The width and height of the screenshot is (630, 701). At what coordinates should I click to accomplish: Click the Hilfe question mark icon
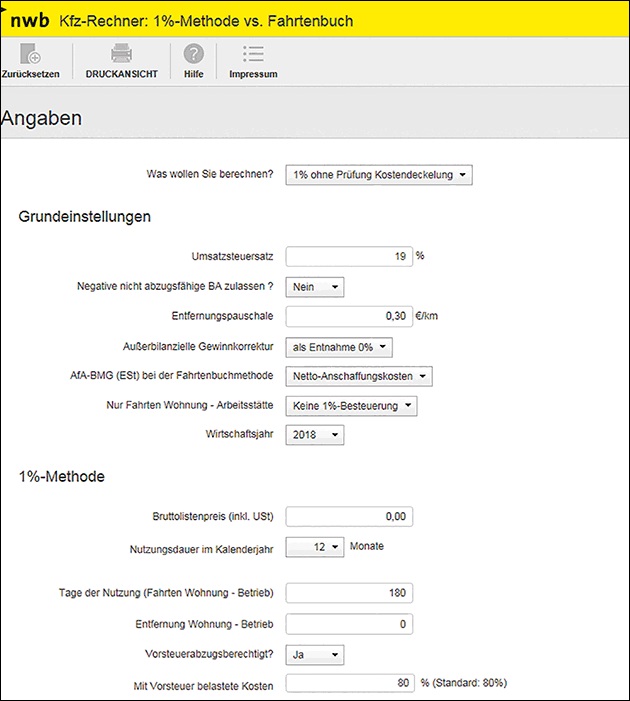pos(193,55)
